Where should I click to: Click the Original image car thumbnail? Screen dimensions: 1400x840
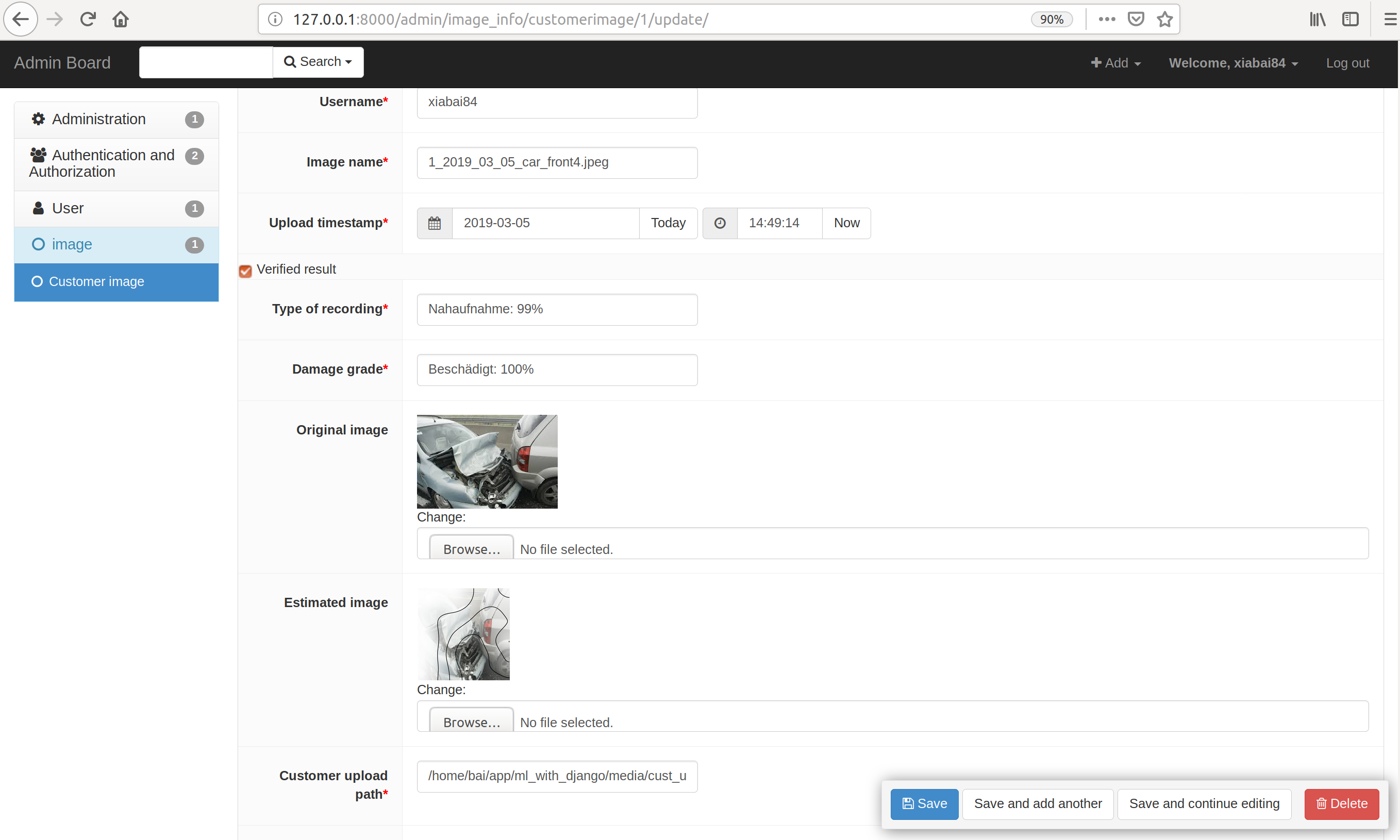click(487, 461)
